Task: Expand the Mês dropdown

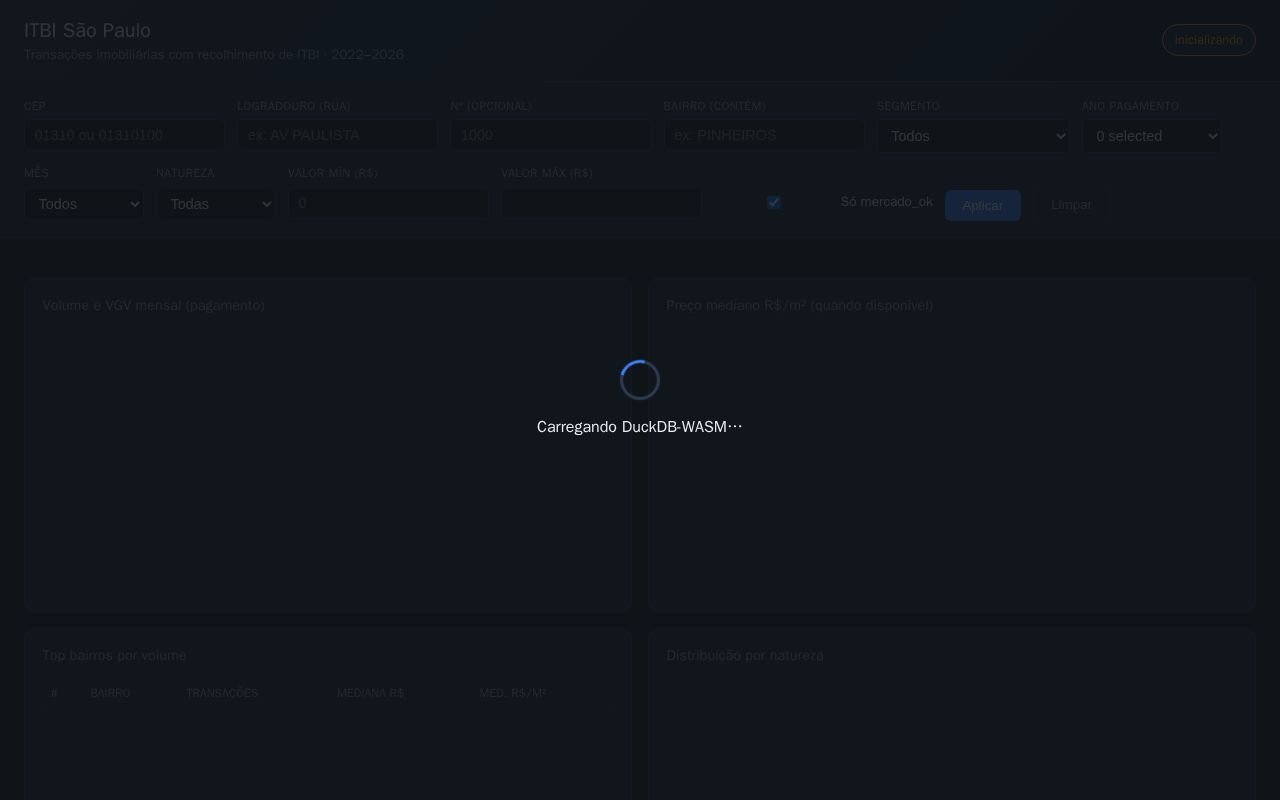Action: click(x=84, y=204)
